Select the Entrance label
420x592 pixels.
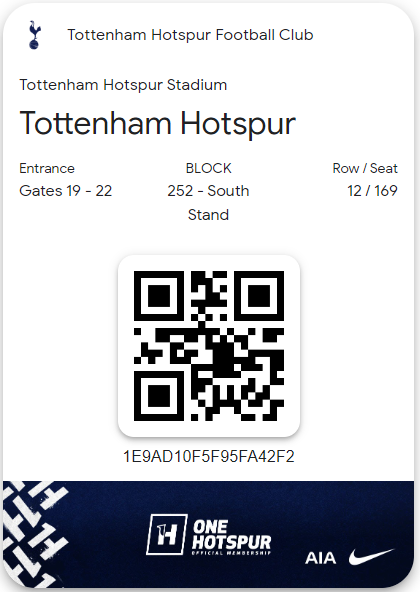(x=47, y=168)
